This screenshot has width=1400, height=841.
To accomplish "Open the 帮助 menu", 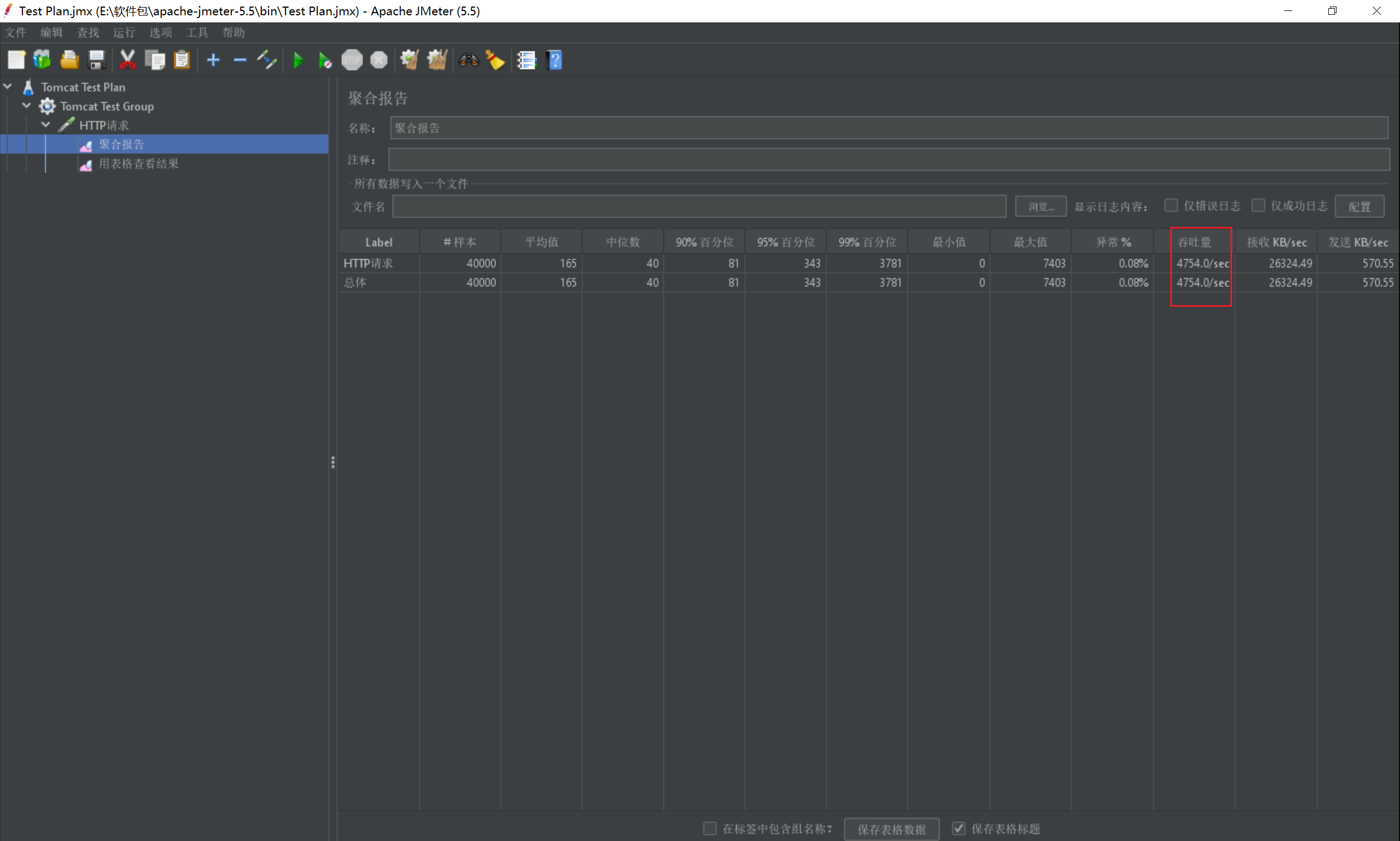I will [x=234, y=32].
